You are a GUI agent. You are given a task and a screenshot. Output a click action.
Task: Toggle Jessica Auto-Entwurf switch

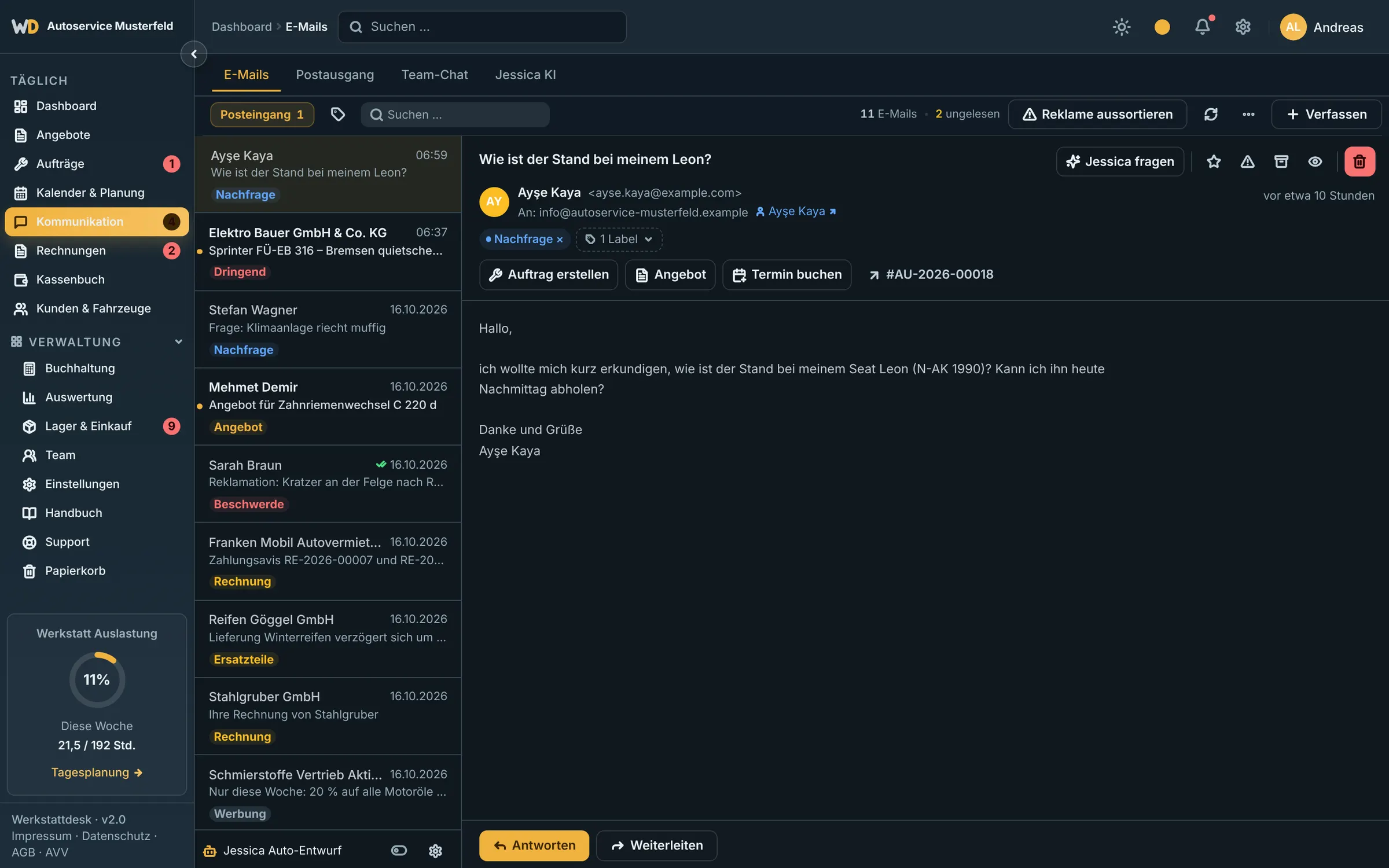pyautogui.click(x=399, y=850)
